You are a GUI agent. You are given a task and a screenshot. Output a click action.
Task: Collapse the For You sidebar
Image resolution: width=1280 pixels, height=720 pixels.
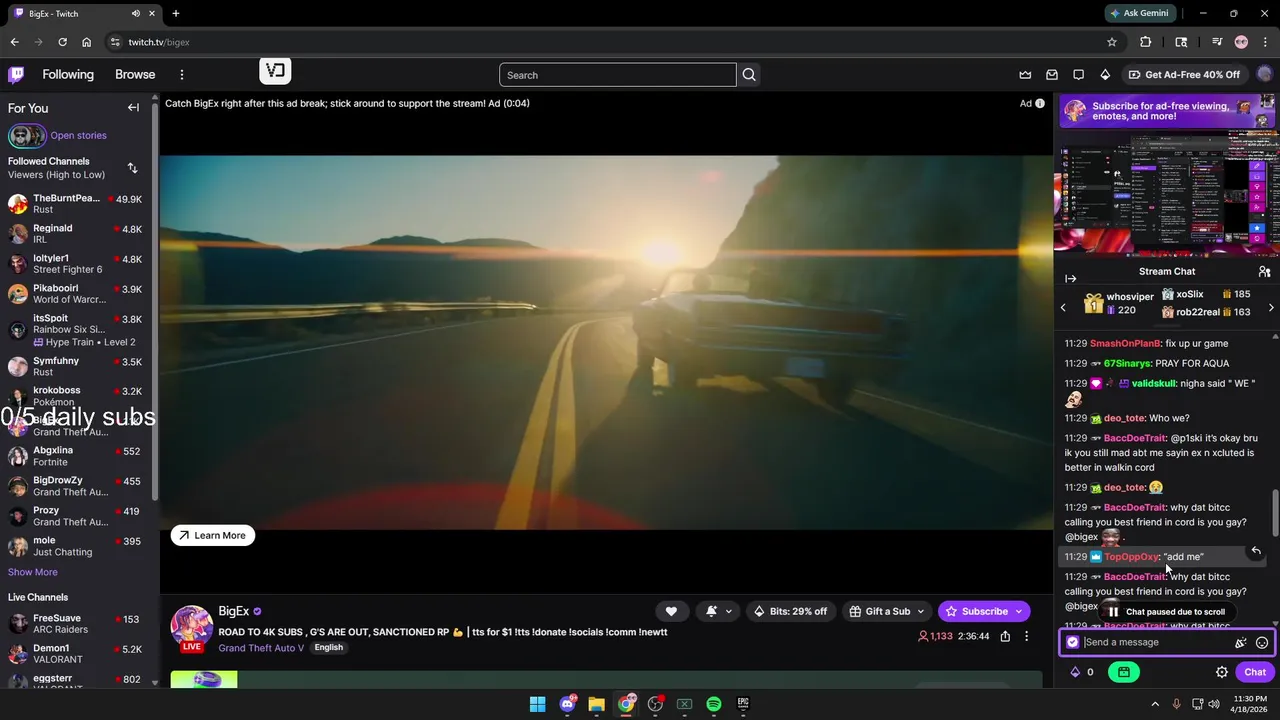point(133,108)
